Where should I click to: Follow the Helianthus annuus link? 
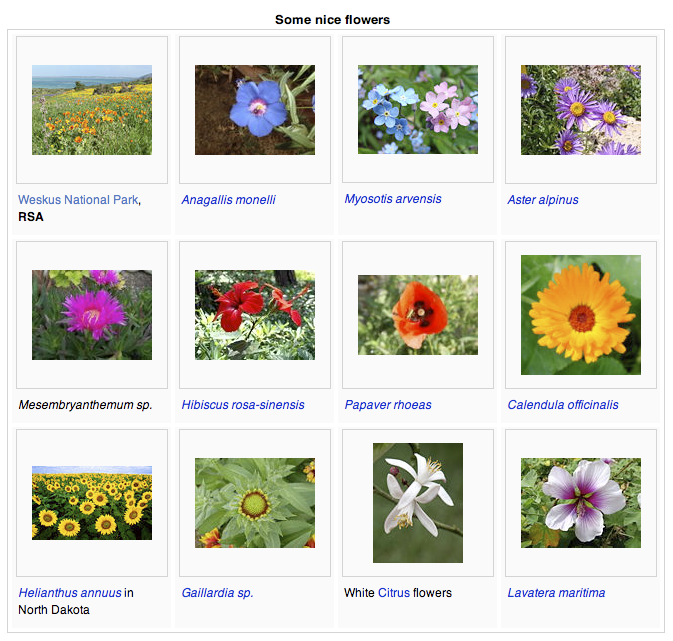(70, 593)
